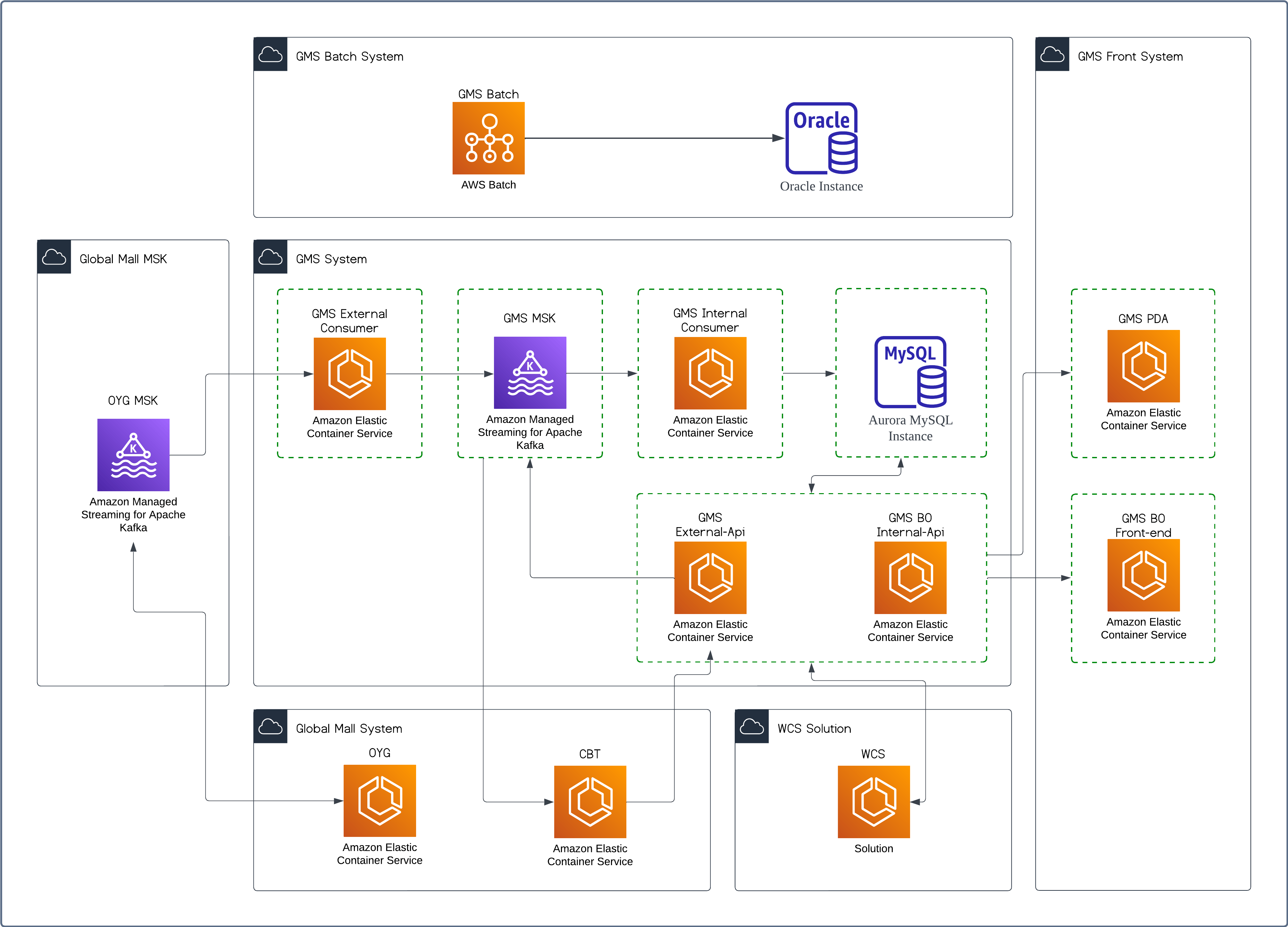Select the 'GMS Front System' group title

pos(1130,56)
